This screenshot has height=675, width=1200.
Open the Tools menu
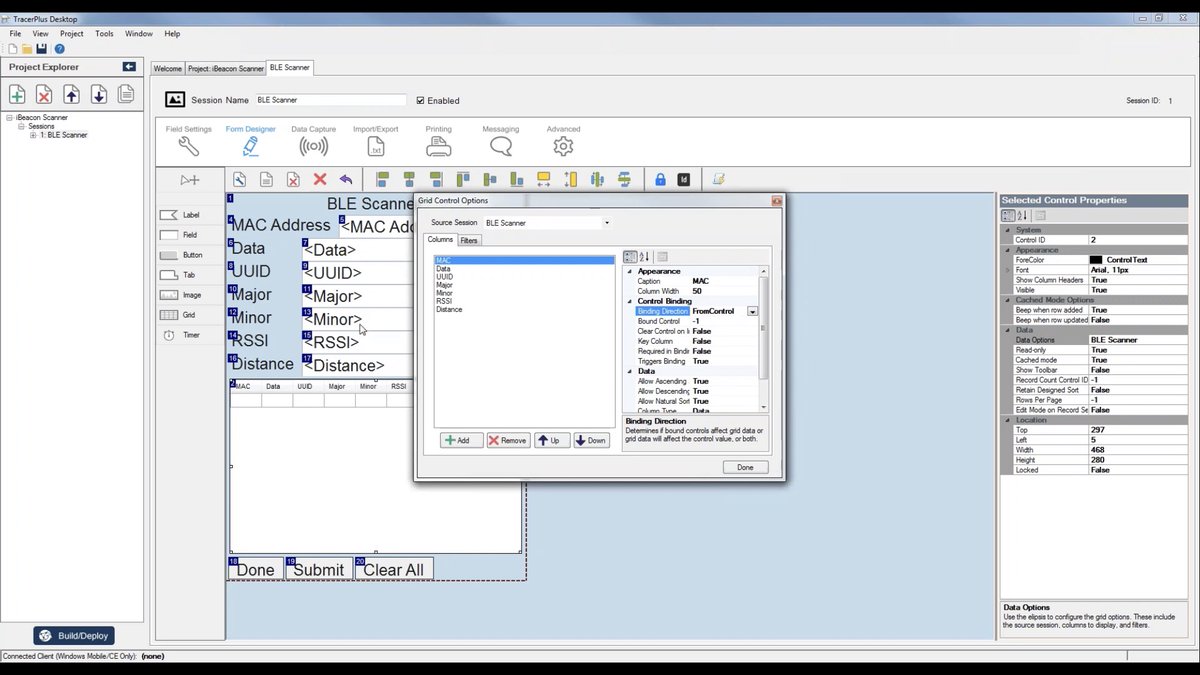click(x=104, y=33)
